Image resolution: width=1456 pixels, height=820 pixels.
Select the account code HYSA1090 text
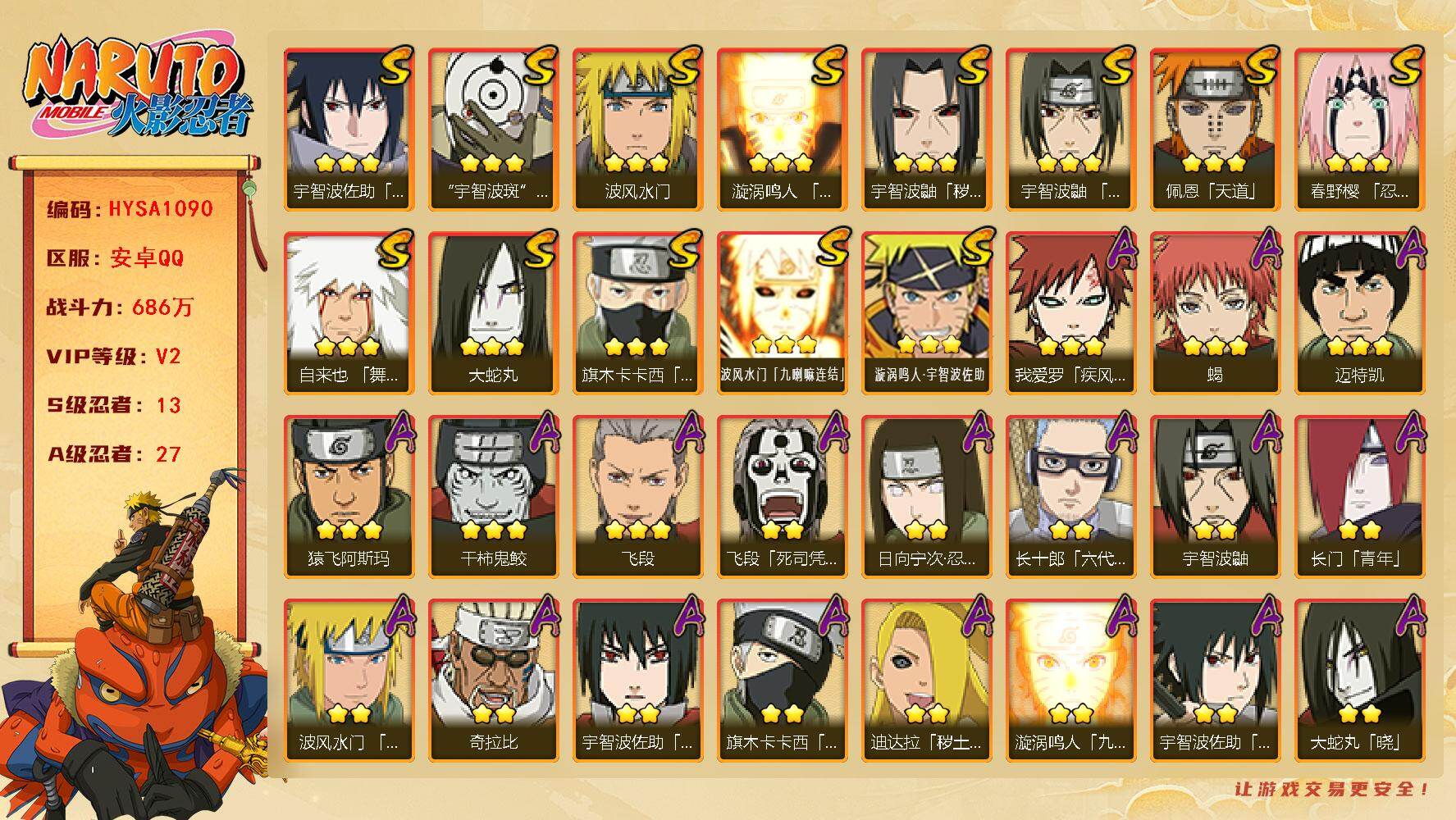161,209
